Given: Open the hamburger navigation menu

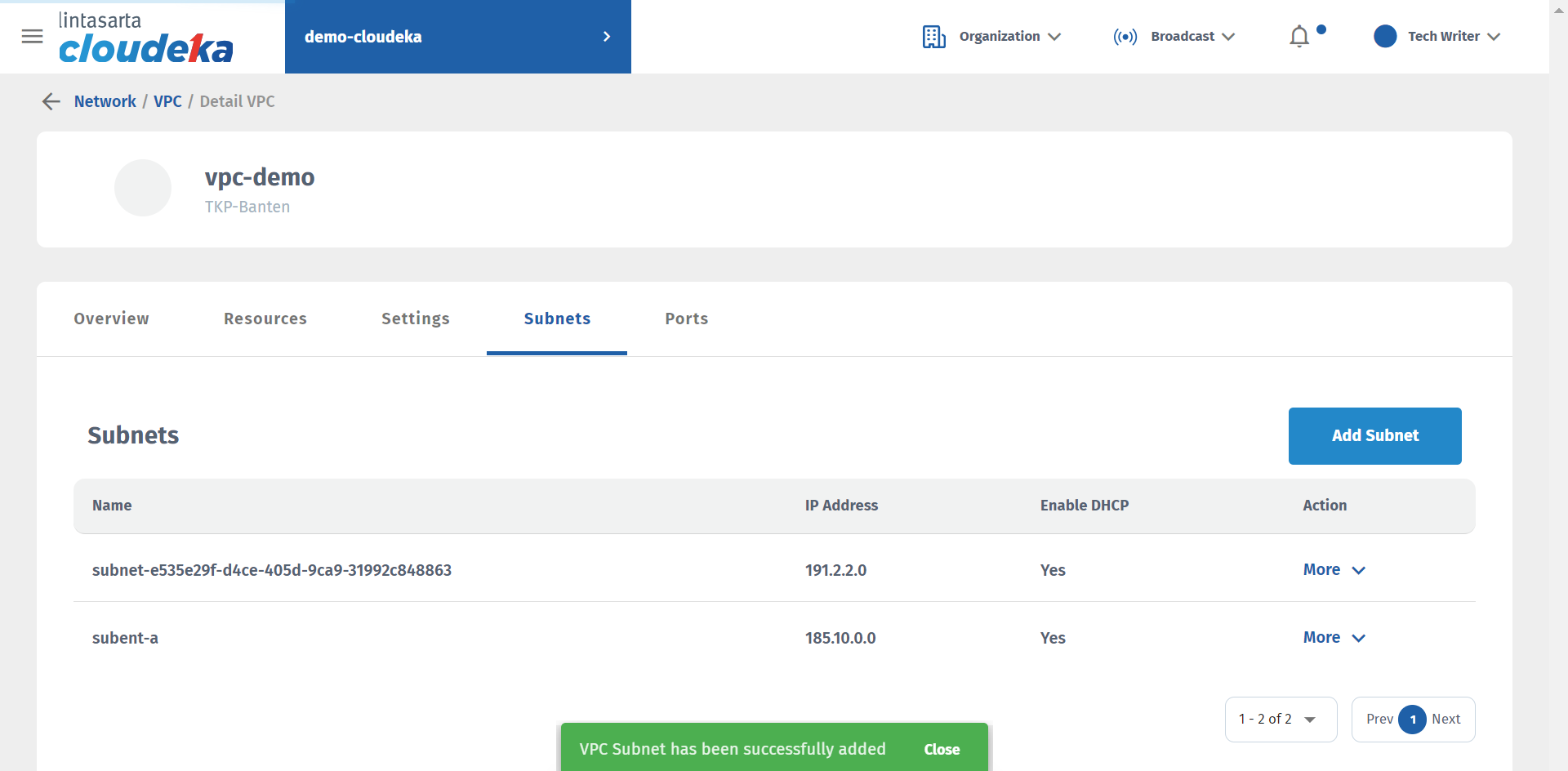Looking at the screenshot, I should [x=32, y=36].
